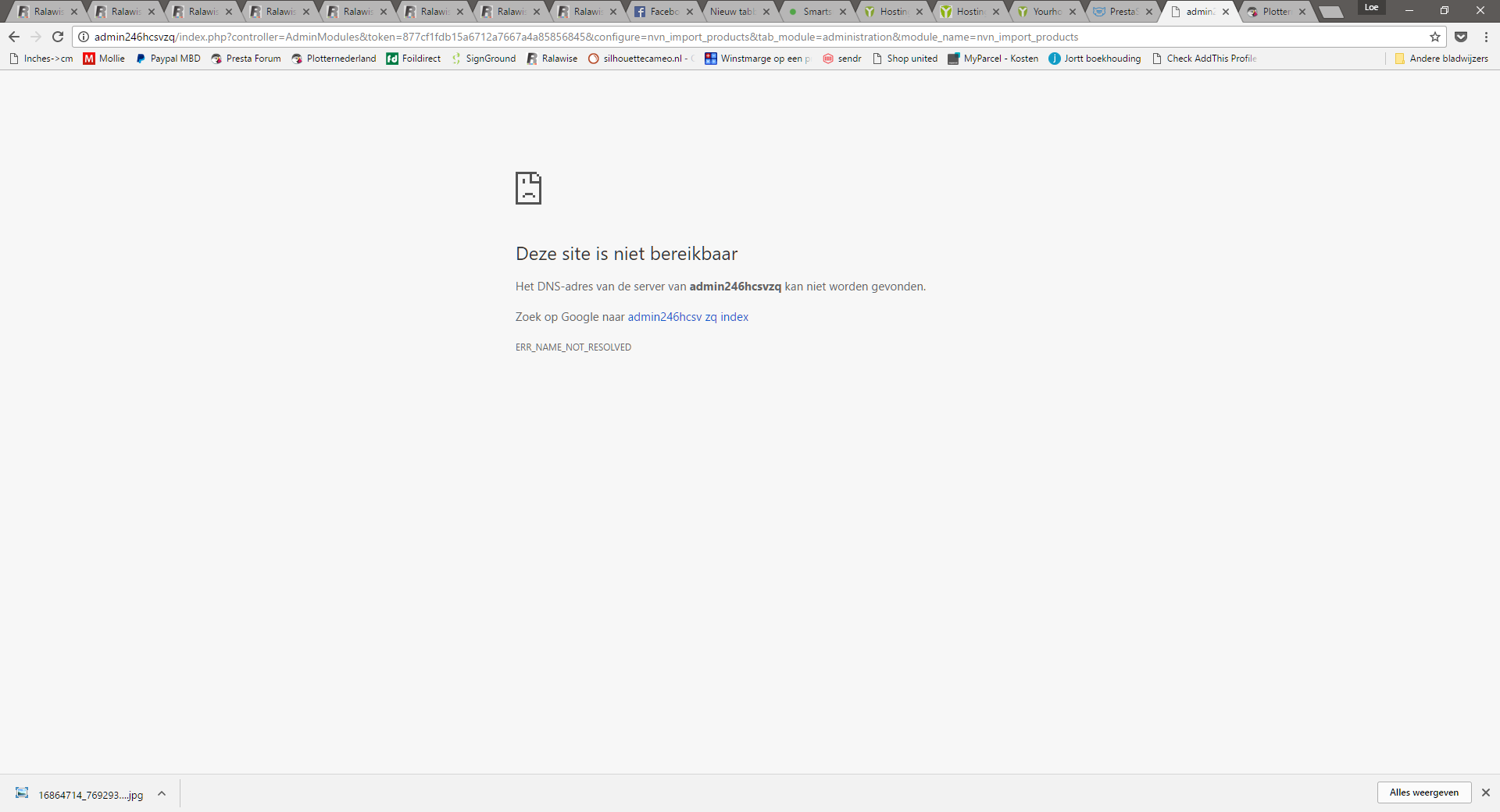Open a new tab with the new-tab button

click(x=1330, y=12)
